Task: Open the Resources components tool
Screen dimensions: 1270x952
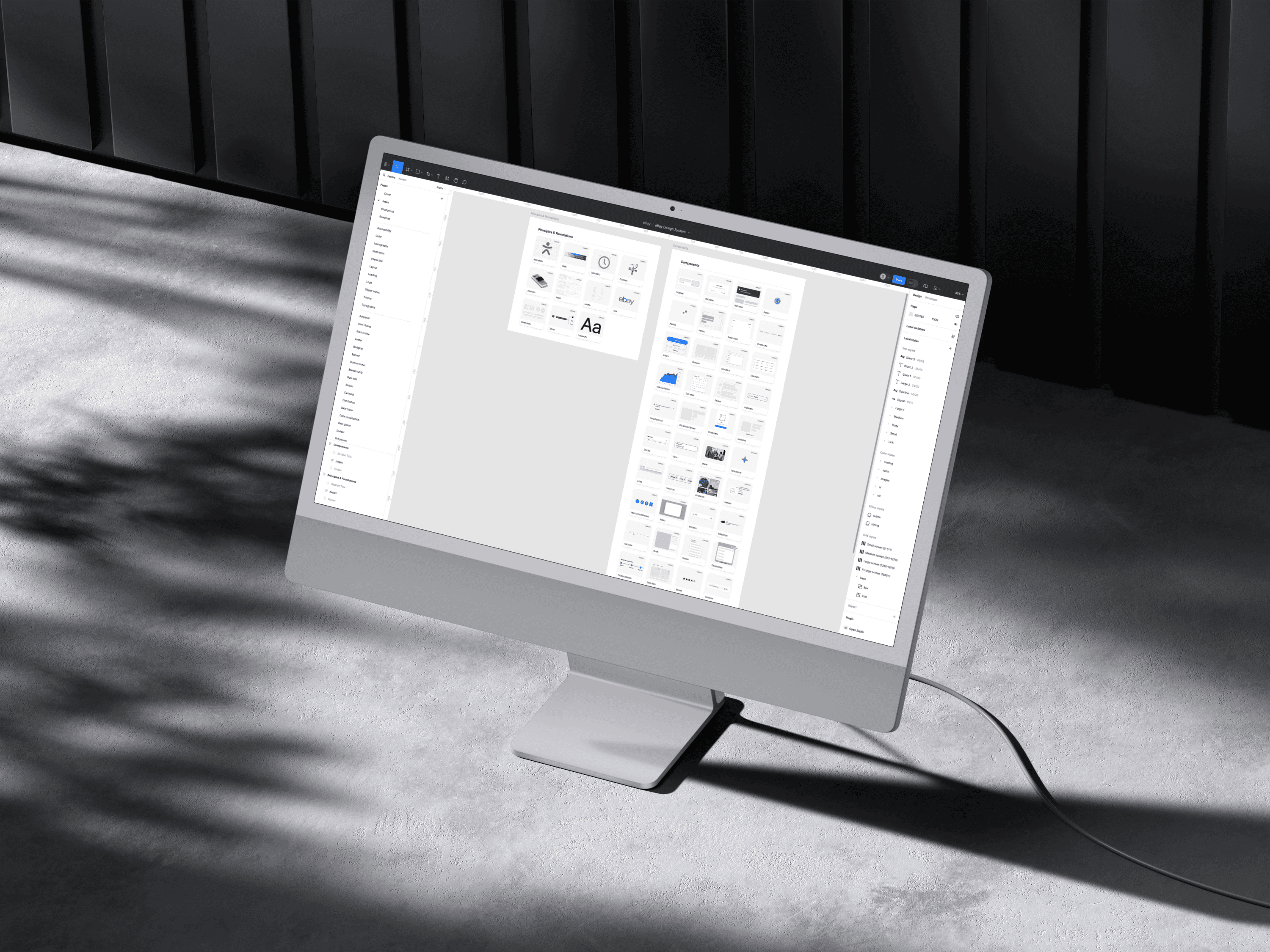Action: coord(448,179)
